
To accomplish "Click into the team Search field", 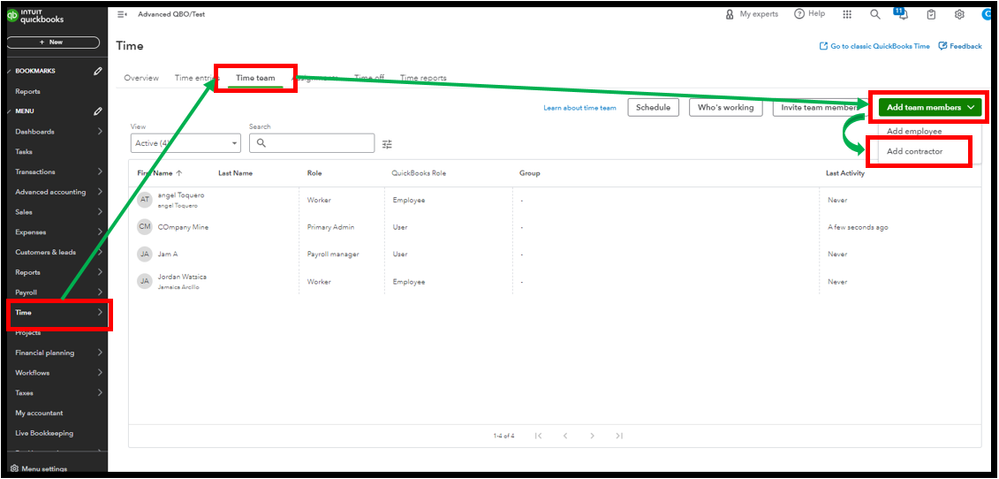I will [312, 143].
